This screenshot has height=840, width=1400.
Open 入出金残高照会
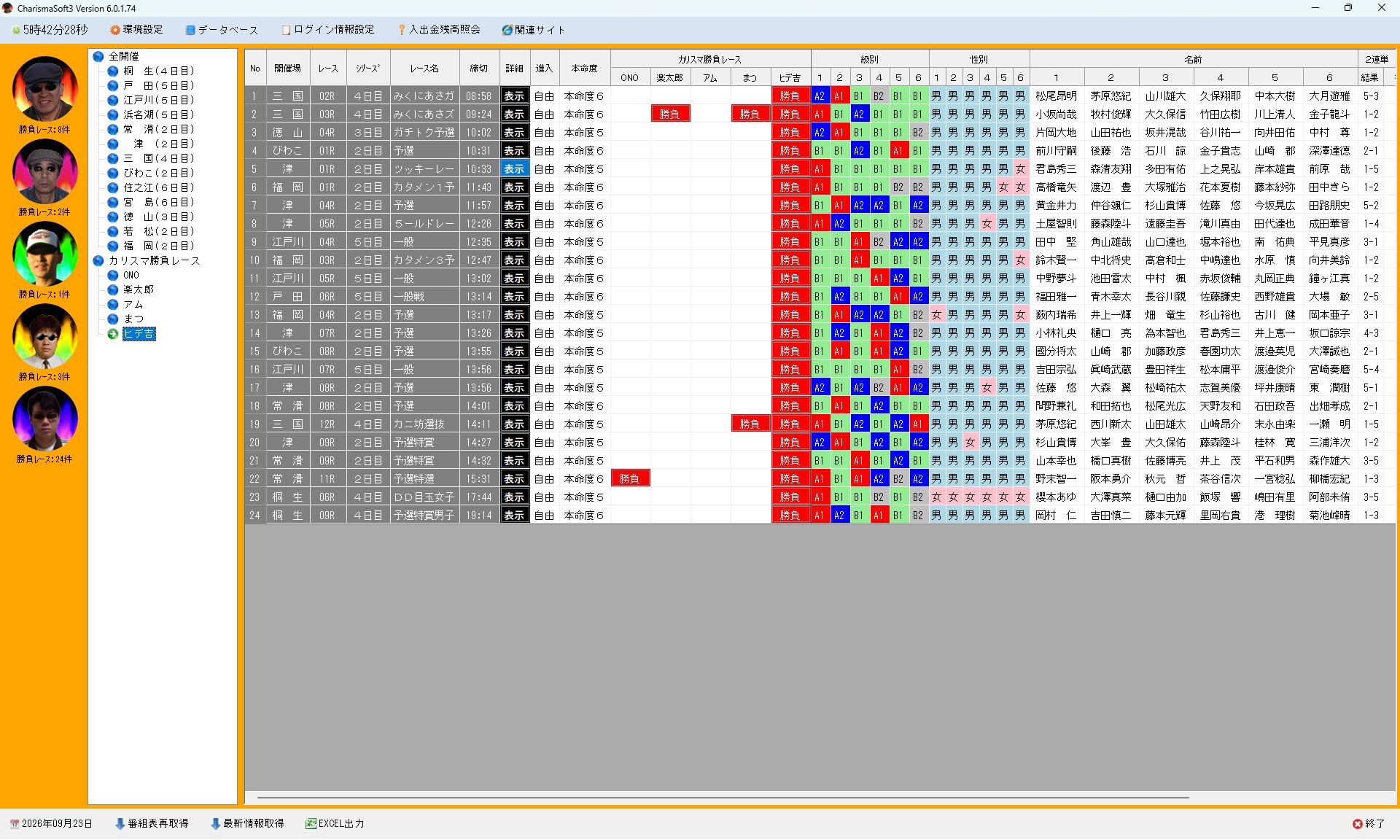[x=439, y=30]
